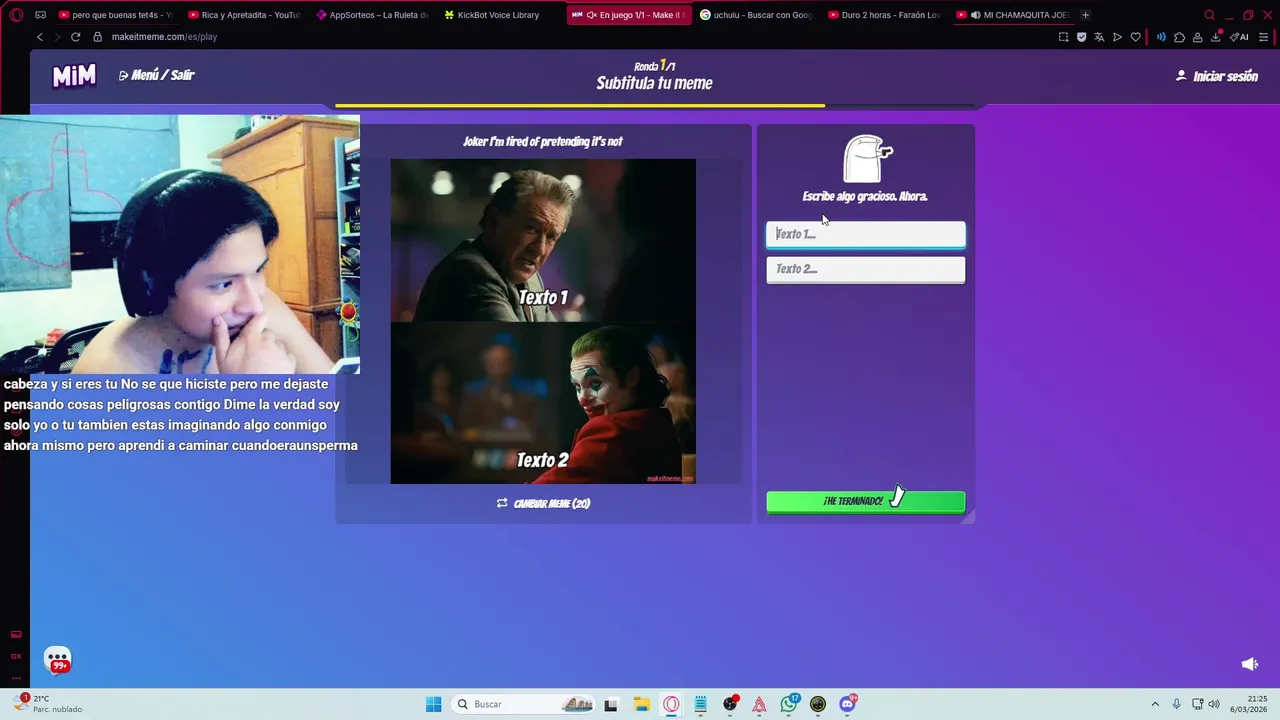Switch to 'Rica y Apretadita - YouTube' tab
This screenshot has height=720, width=1280.
(244, 15)
